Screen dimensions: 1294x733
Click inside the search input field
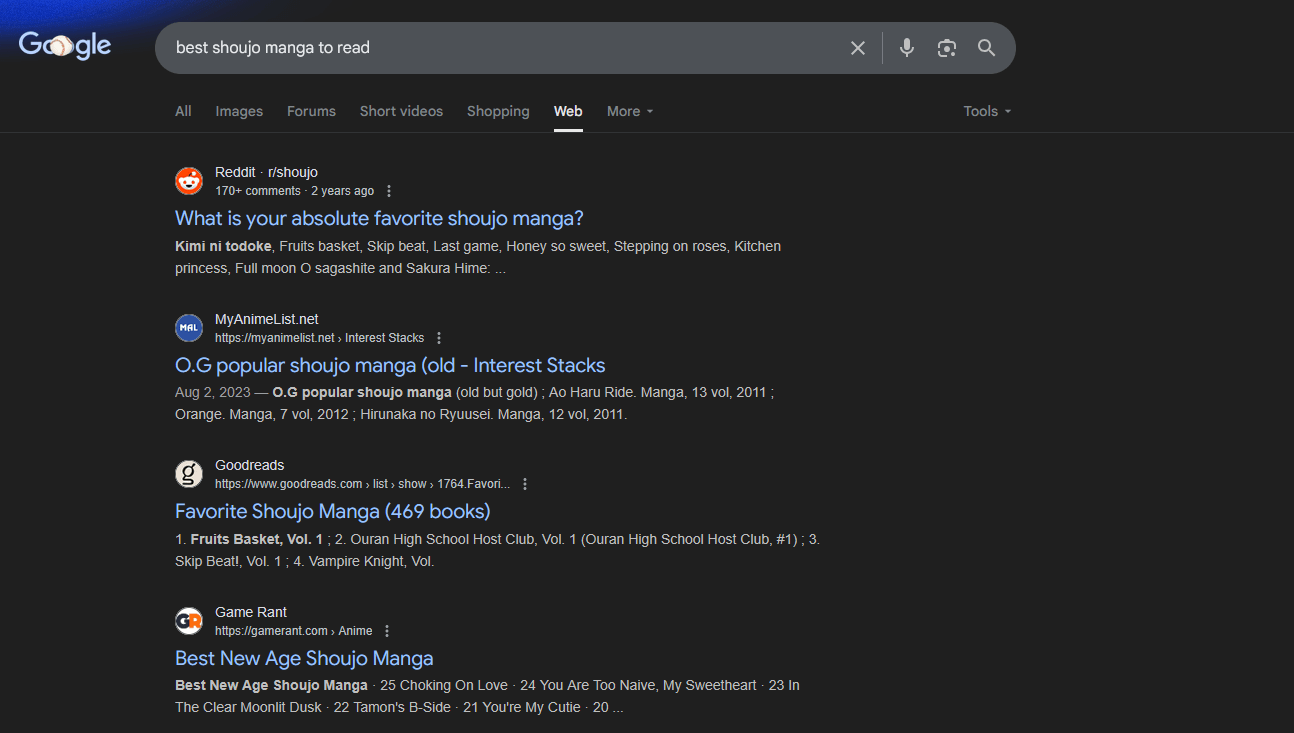pos(500,47)
